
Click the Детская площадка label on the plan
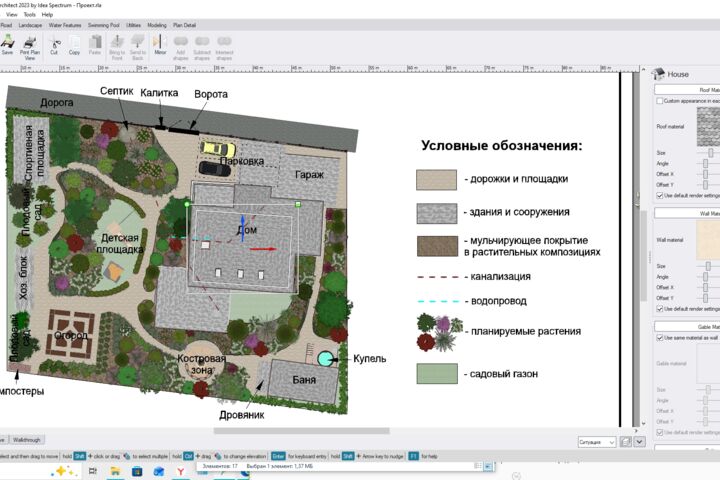[119, 243]
